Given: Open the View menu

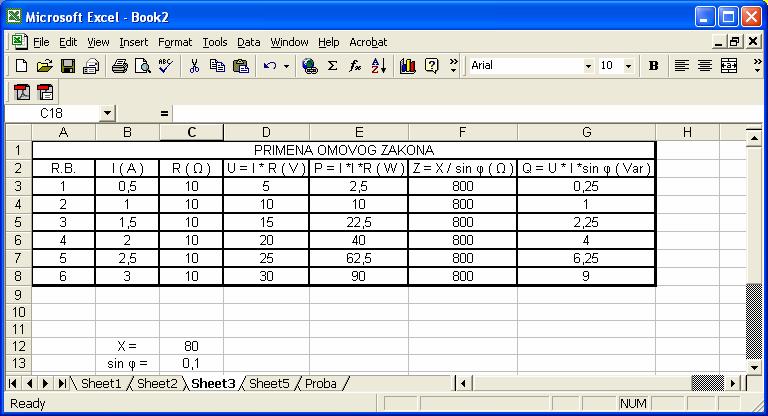Looking at the screenshot, I should [98, 42].
